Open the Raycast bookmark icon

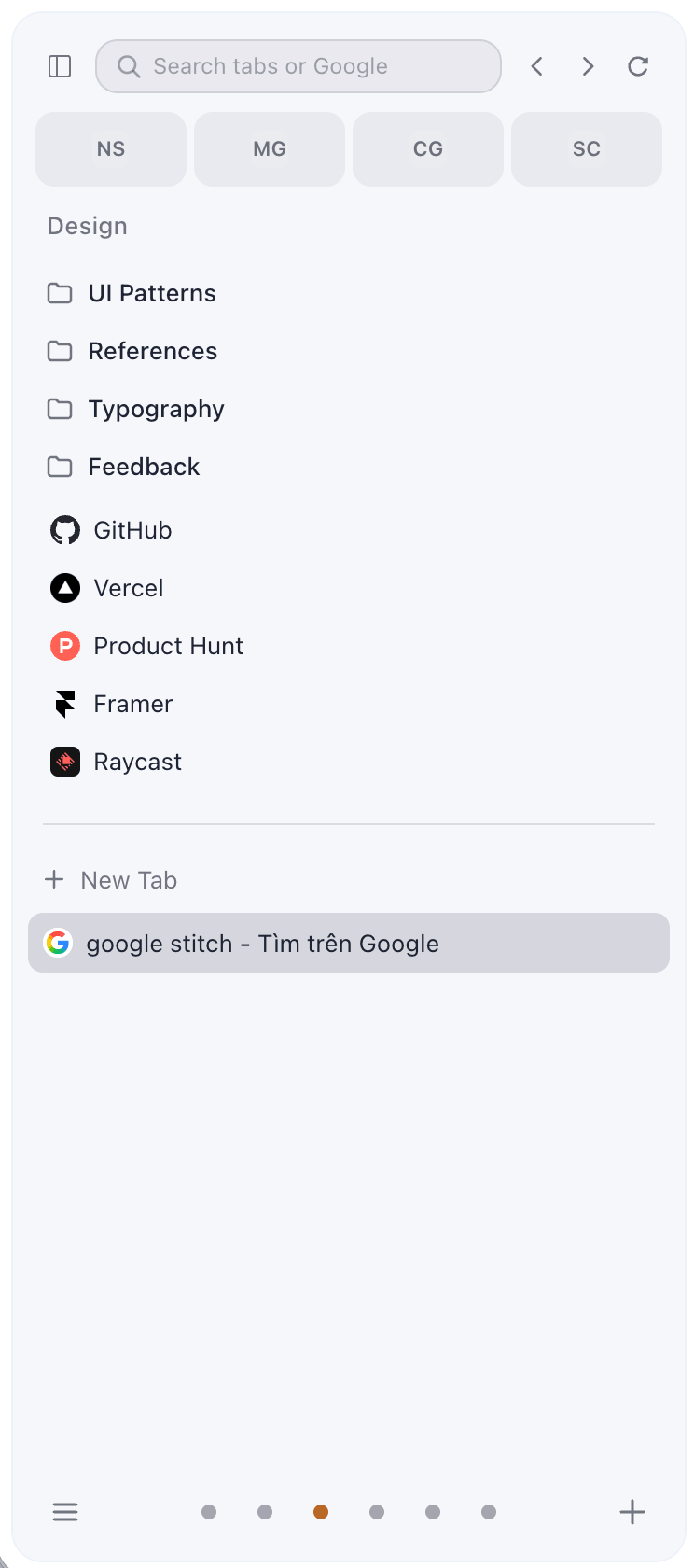pos(65,762)
